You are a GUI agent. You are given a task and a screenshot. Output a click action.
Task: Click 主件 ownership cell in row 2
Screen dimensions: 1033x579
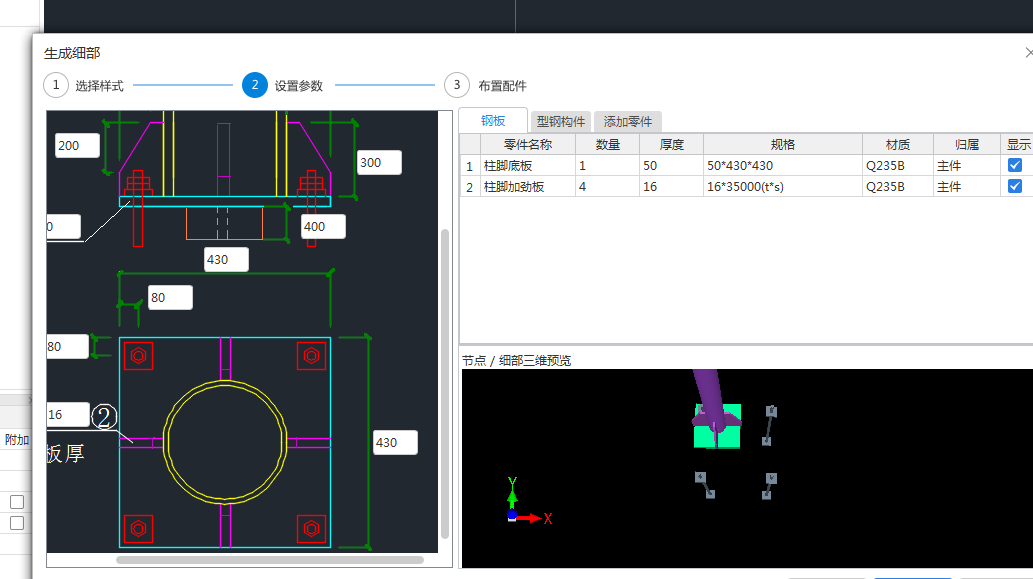967,186
